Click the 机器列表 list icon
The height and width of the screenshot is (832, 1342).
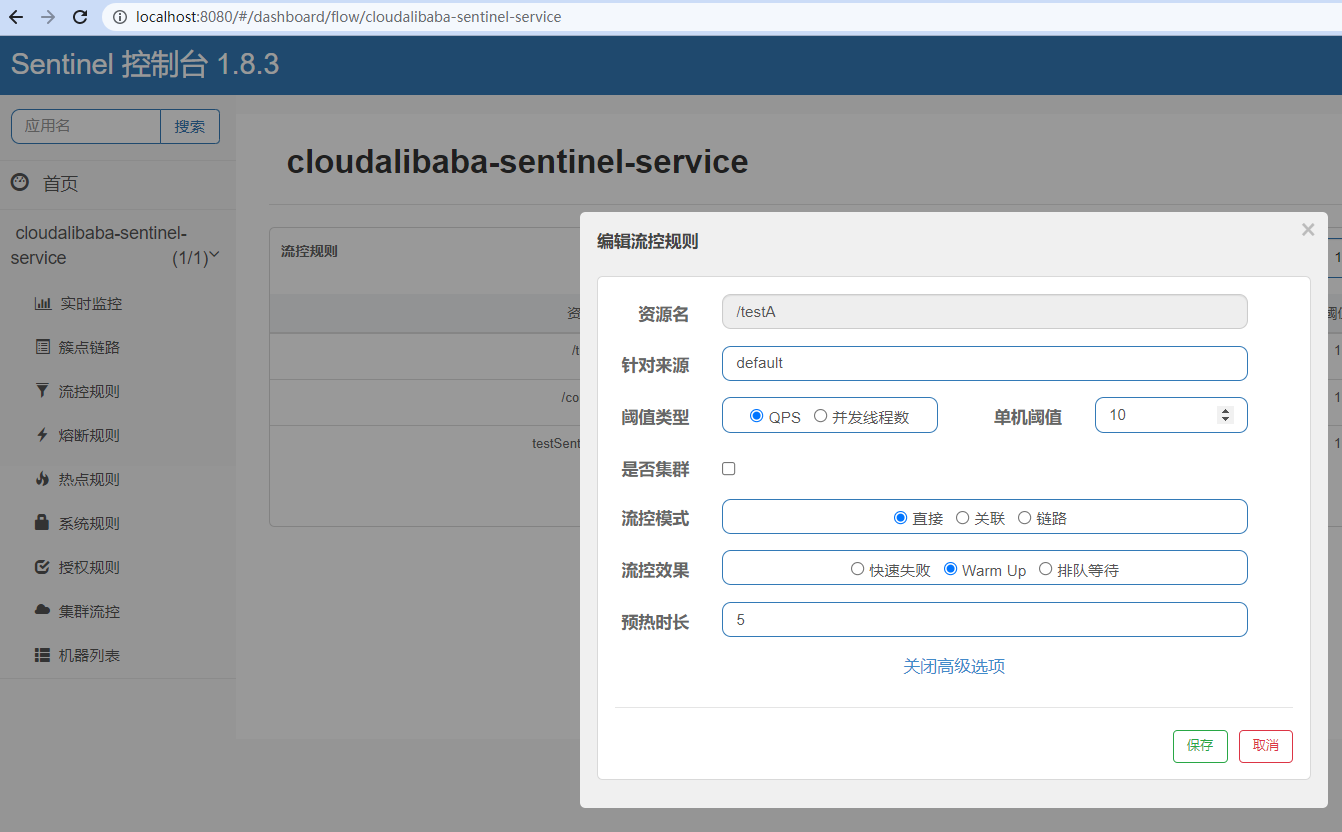tap(42, 655)
